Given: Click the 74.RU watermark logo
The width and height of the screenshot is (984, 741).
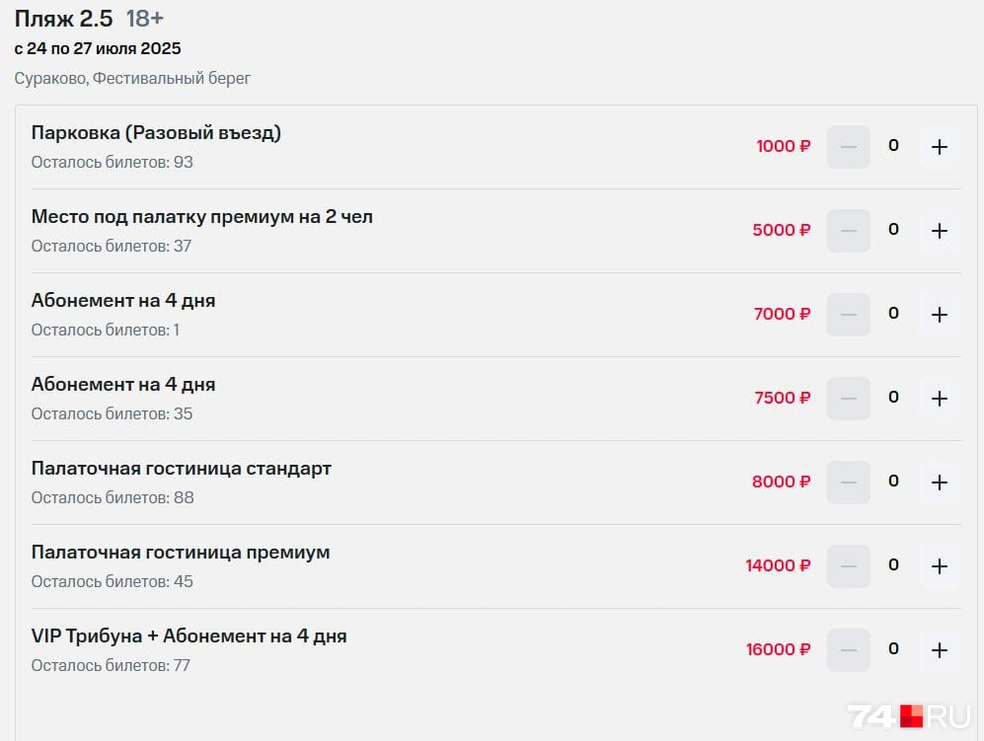Looking at the screenshot, I should point(909,716).
